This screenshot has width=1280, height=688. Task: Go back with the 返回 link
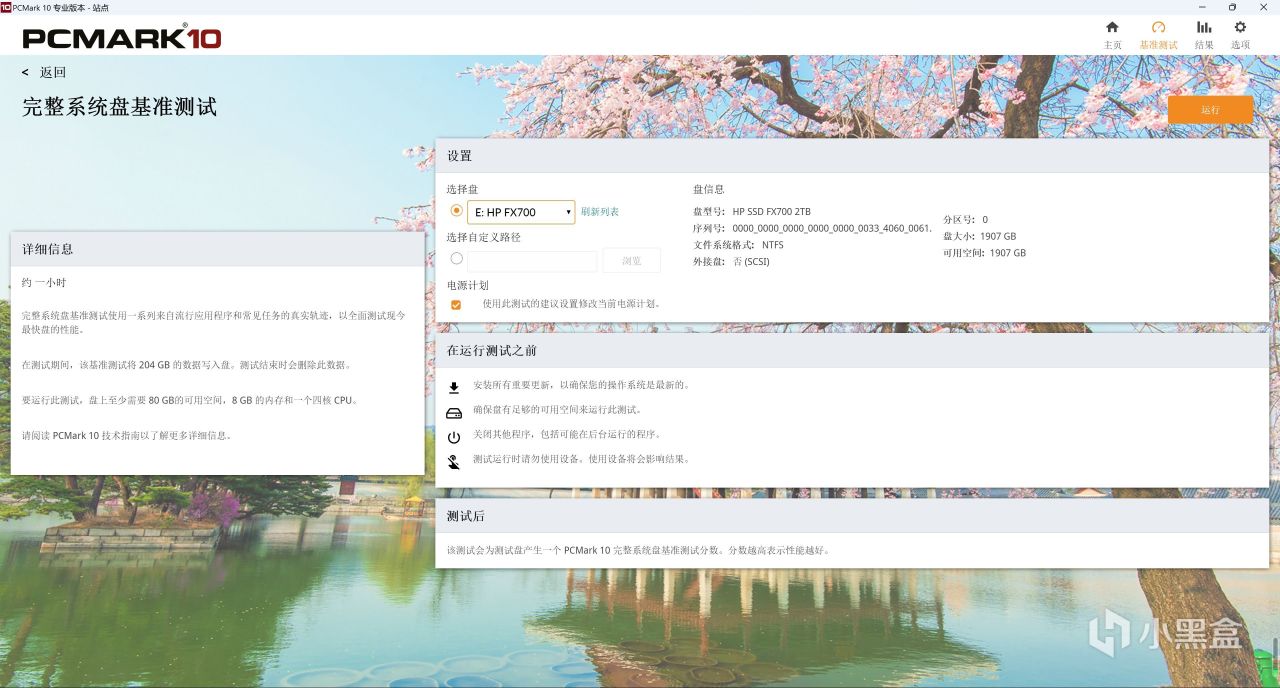(x=45, y=72)
